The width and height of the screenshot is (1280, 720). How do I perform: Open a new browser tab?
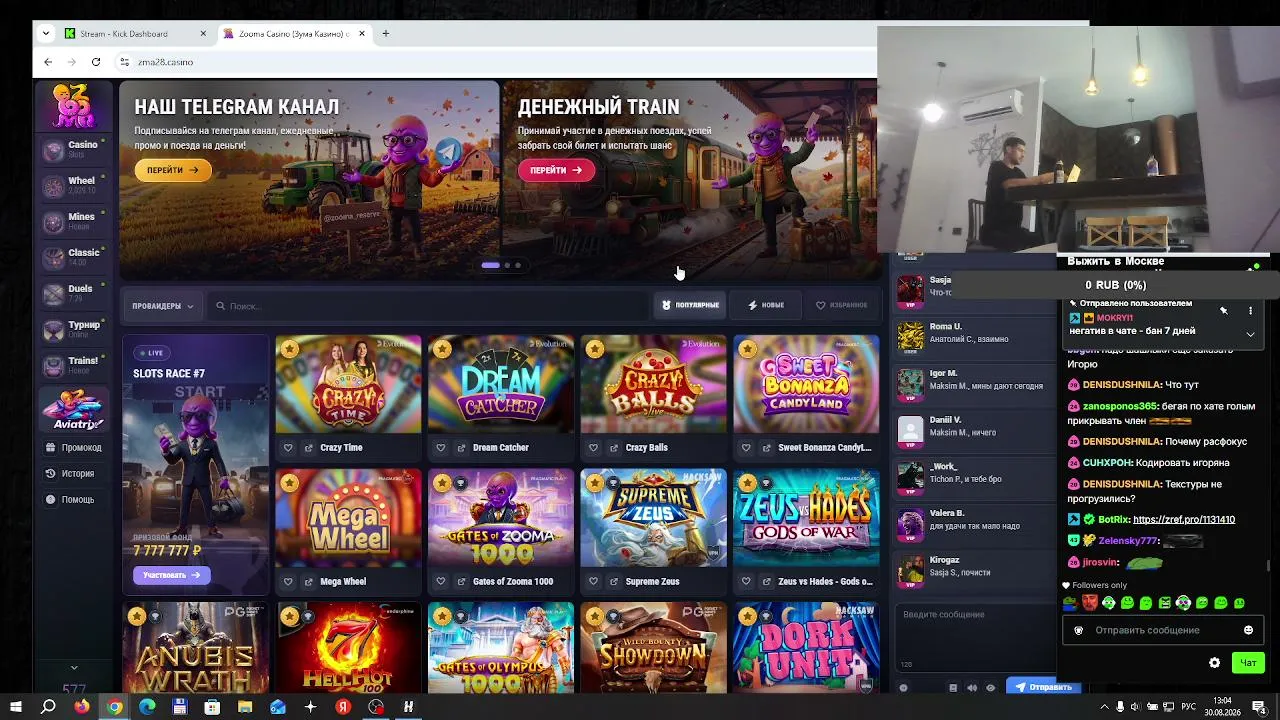[x=385, y=34]
